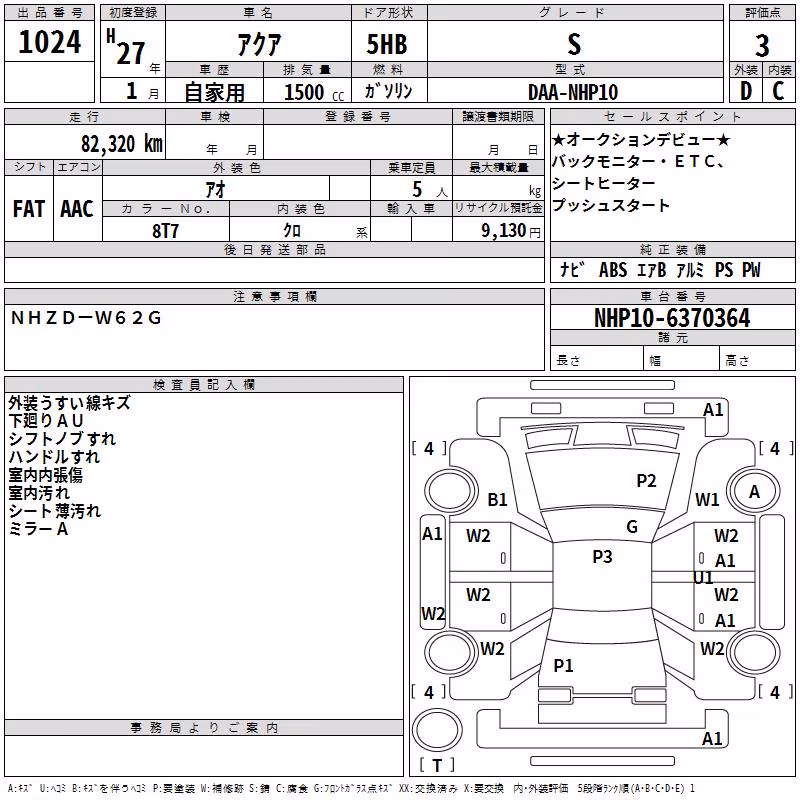Select the G windshield mark
Screen dimensions: 800x800
[632, 527]
